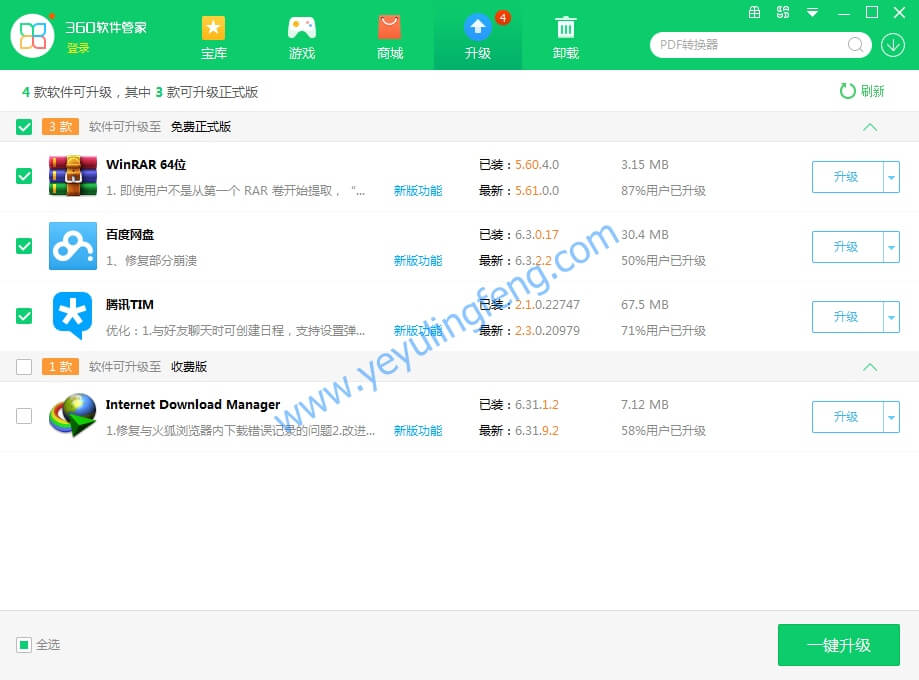Open 百度网盘 upgrade dropdown arrow
Viewport: 919px width, 680px height.
point(891,247)
